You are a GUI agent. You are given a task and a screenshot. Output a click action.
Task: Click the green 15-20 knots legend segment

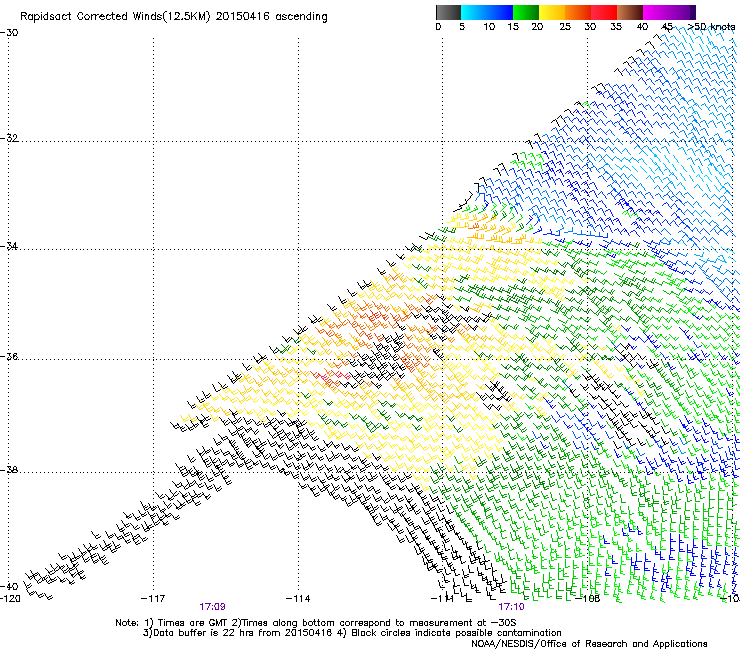click(x=526, y=12)
